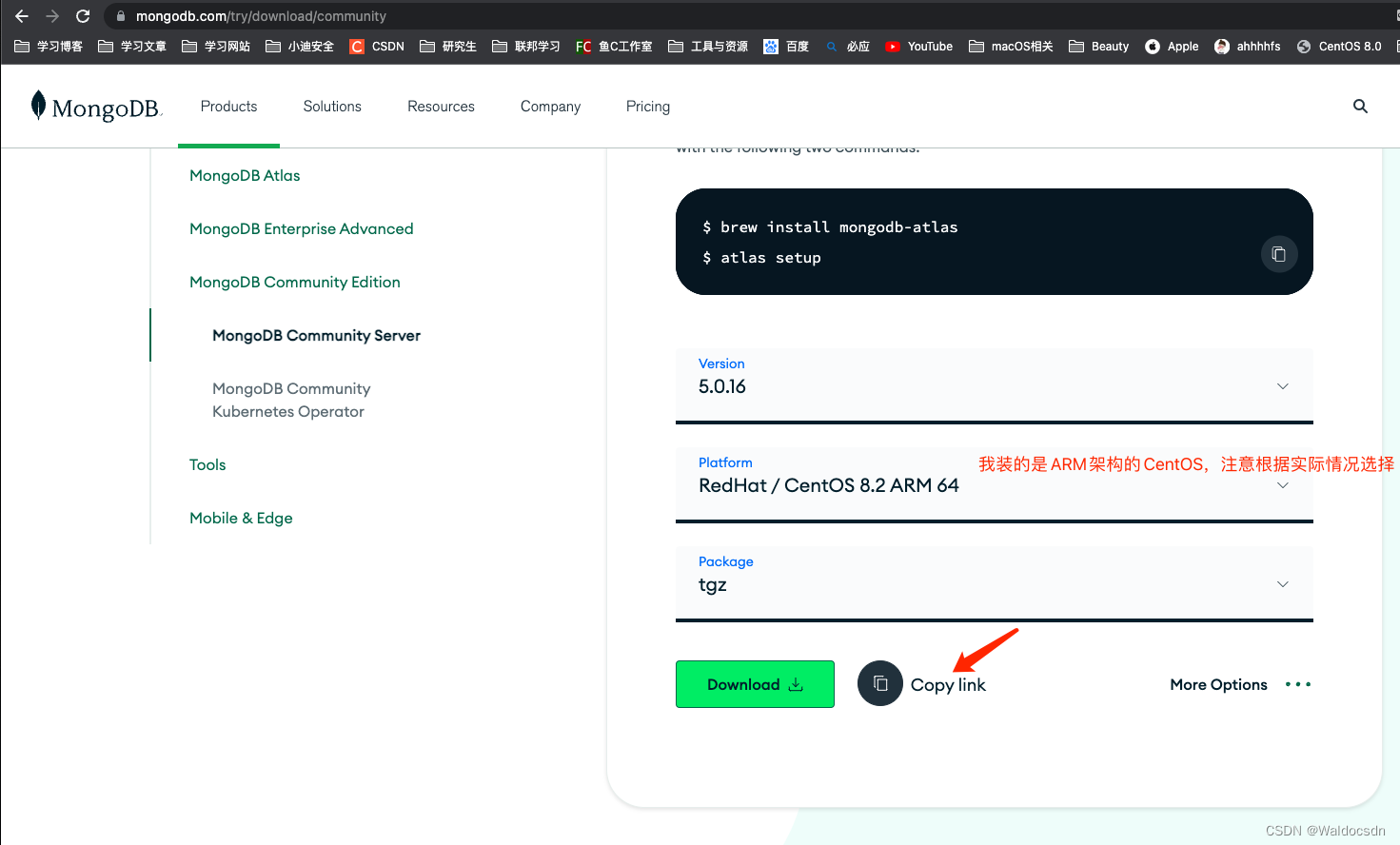
Task: Click the browser back arrow
Action: tap(22, 16)
